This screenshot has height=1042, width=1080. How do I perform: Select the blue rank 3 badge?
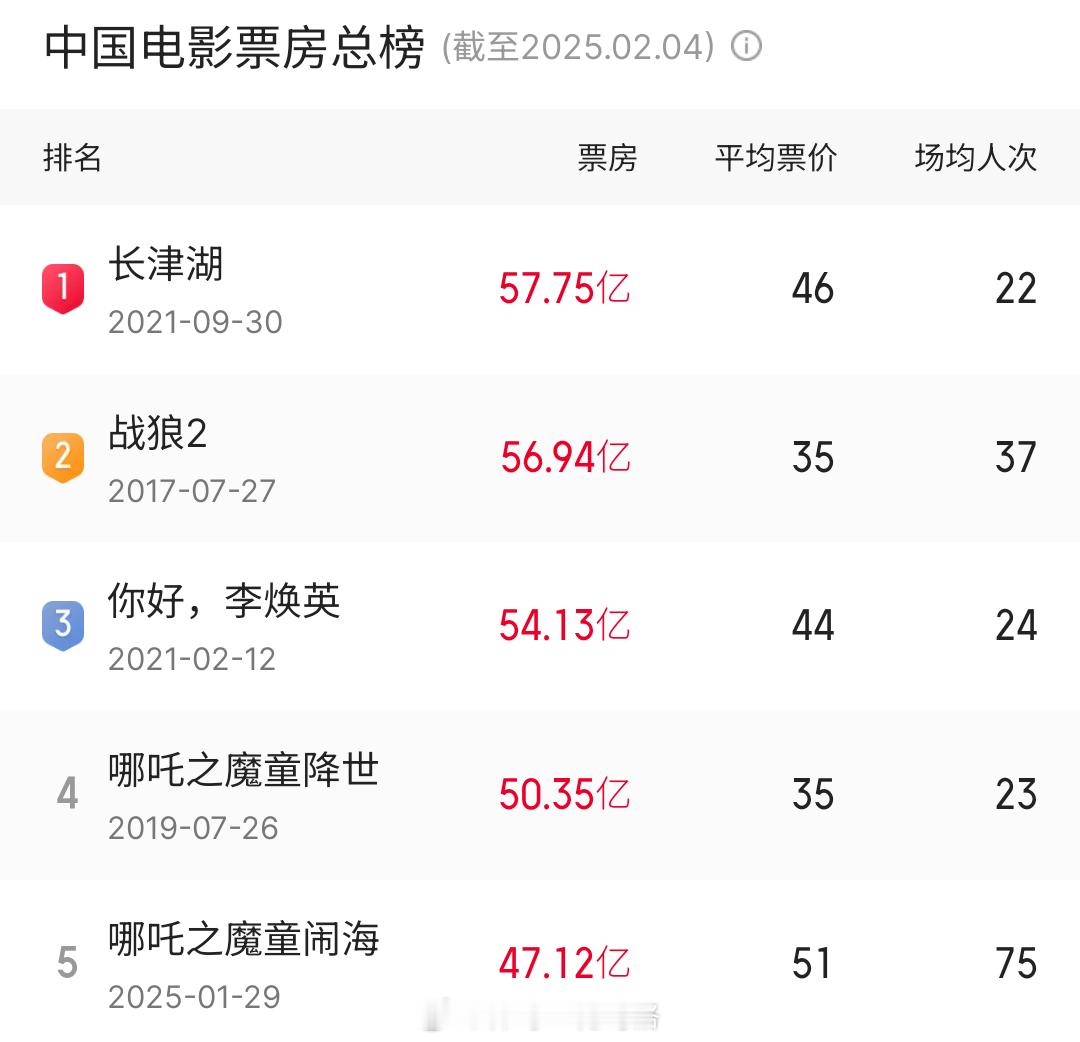(63, 625)
